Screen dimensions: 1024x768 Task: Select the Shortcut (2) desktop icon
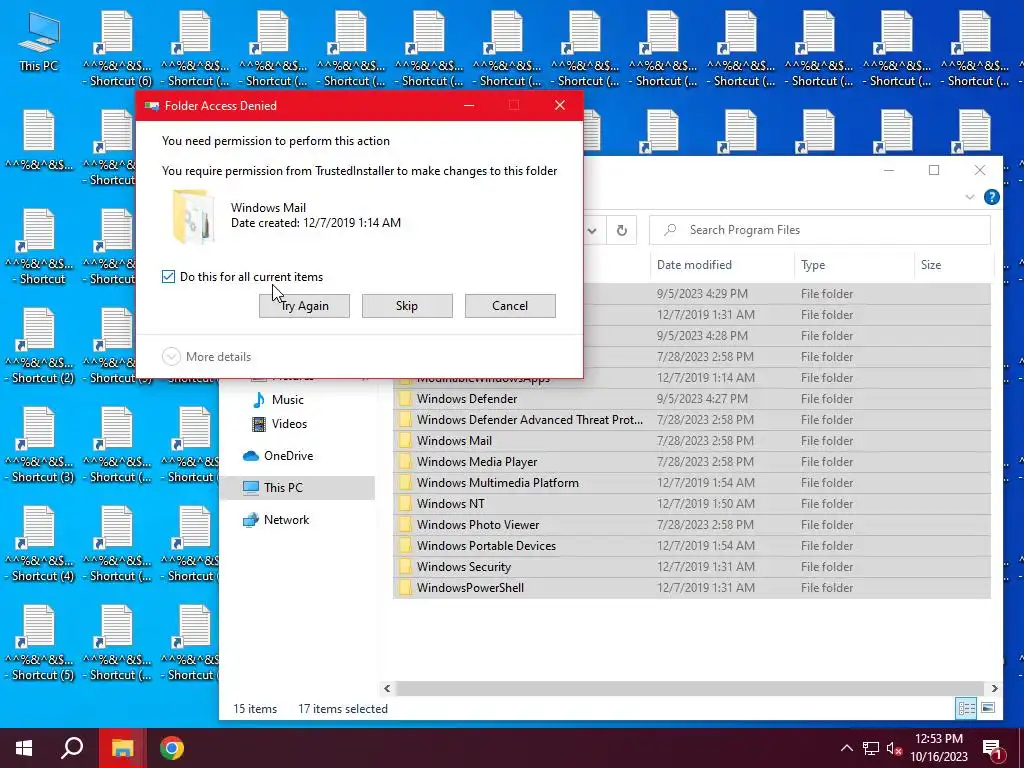(x=39, y=345)
